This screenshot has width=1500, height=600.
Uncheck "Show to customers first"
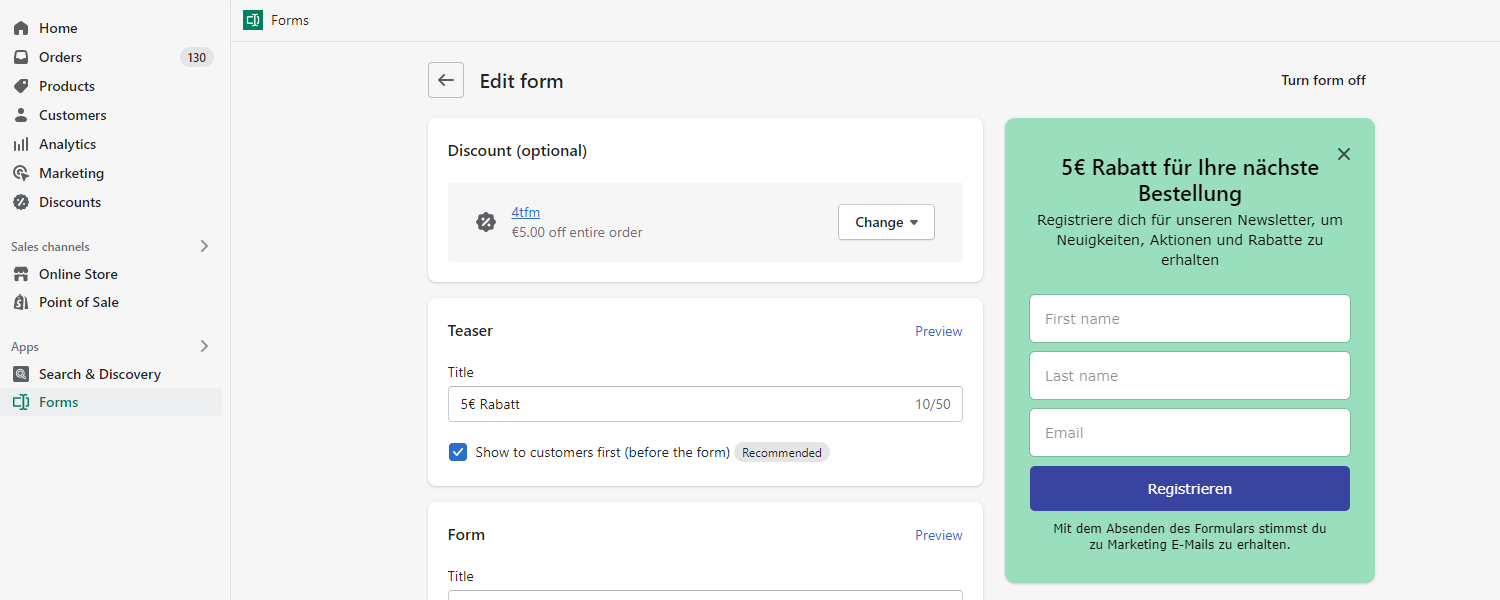click(457, 452)
